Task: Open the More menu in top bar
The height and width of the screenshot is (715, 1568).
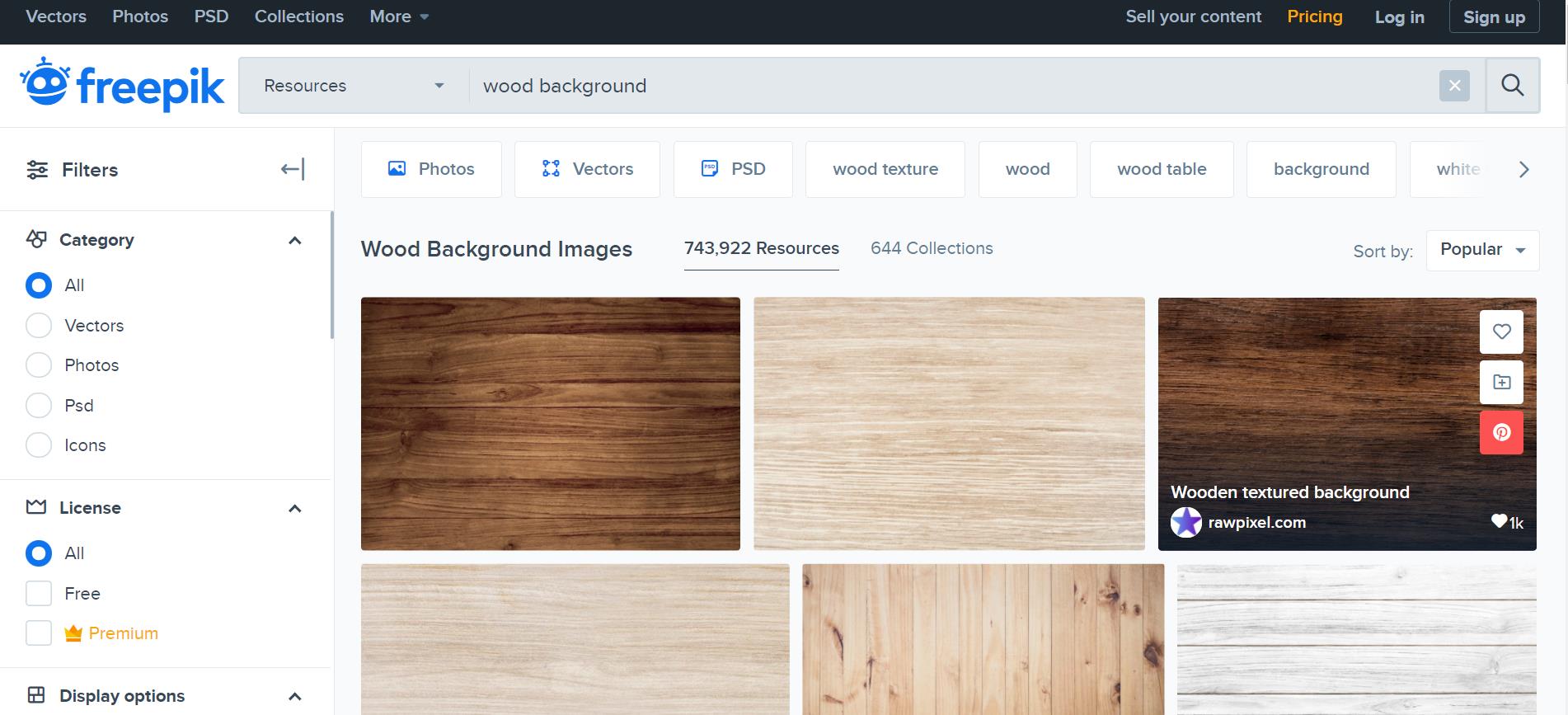Action: 399,16
